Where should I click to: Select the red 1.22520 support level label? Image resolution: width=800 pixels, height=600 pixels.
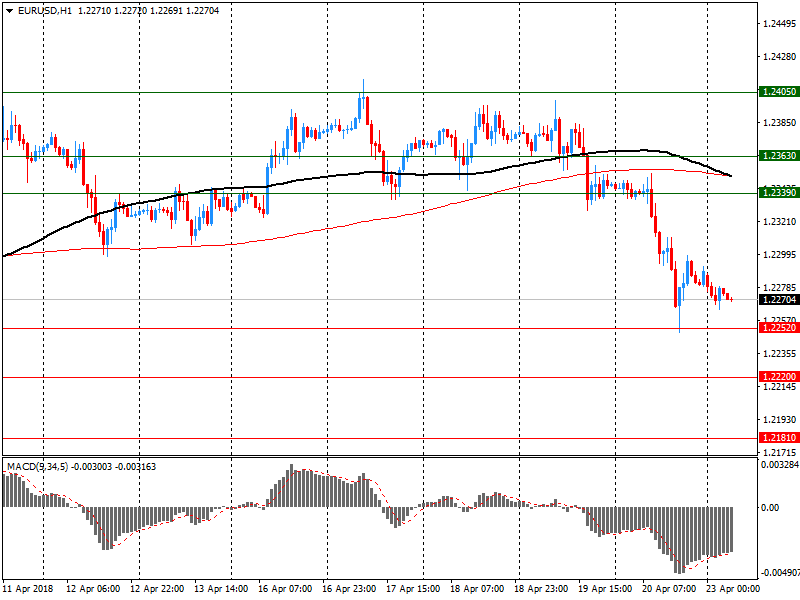(x=778, y=328)
